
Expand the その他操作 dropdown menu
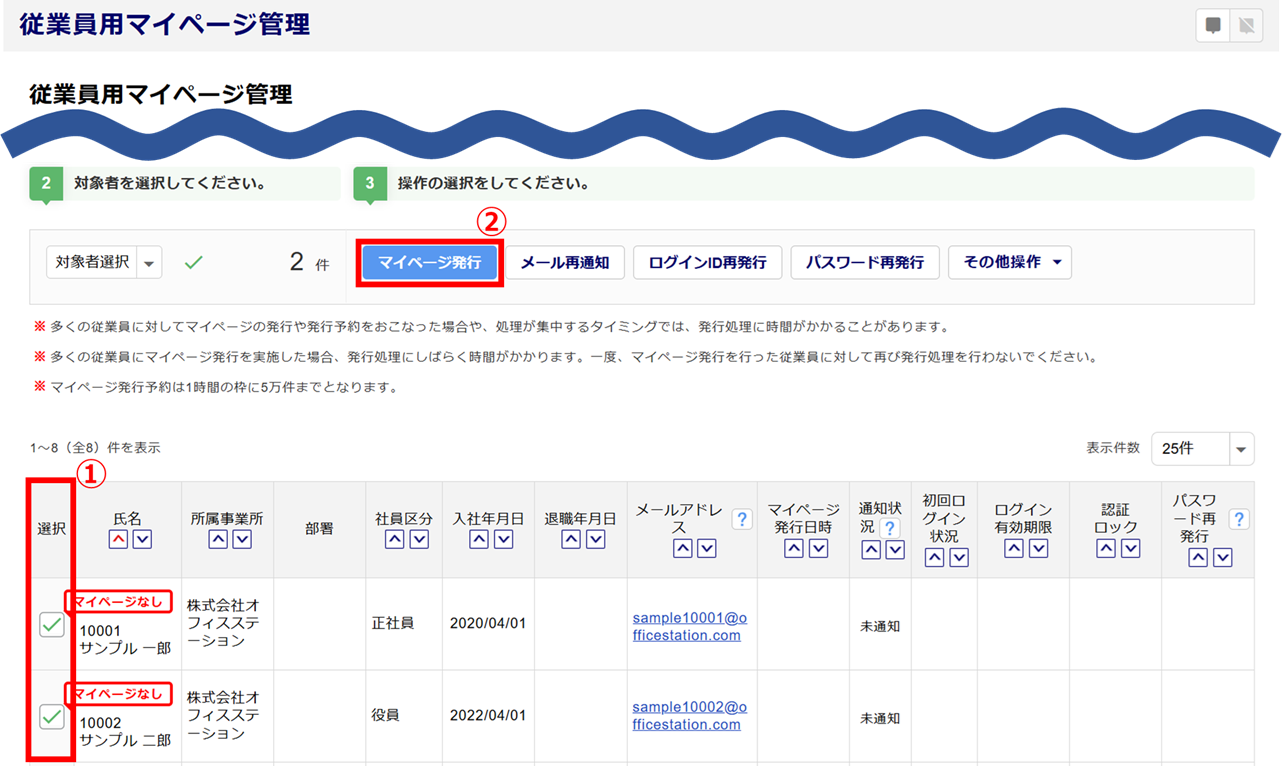[1010, 262]
